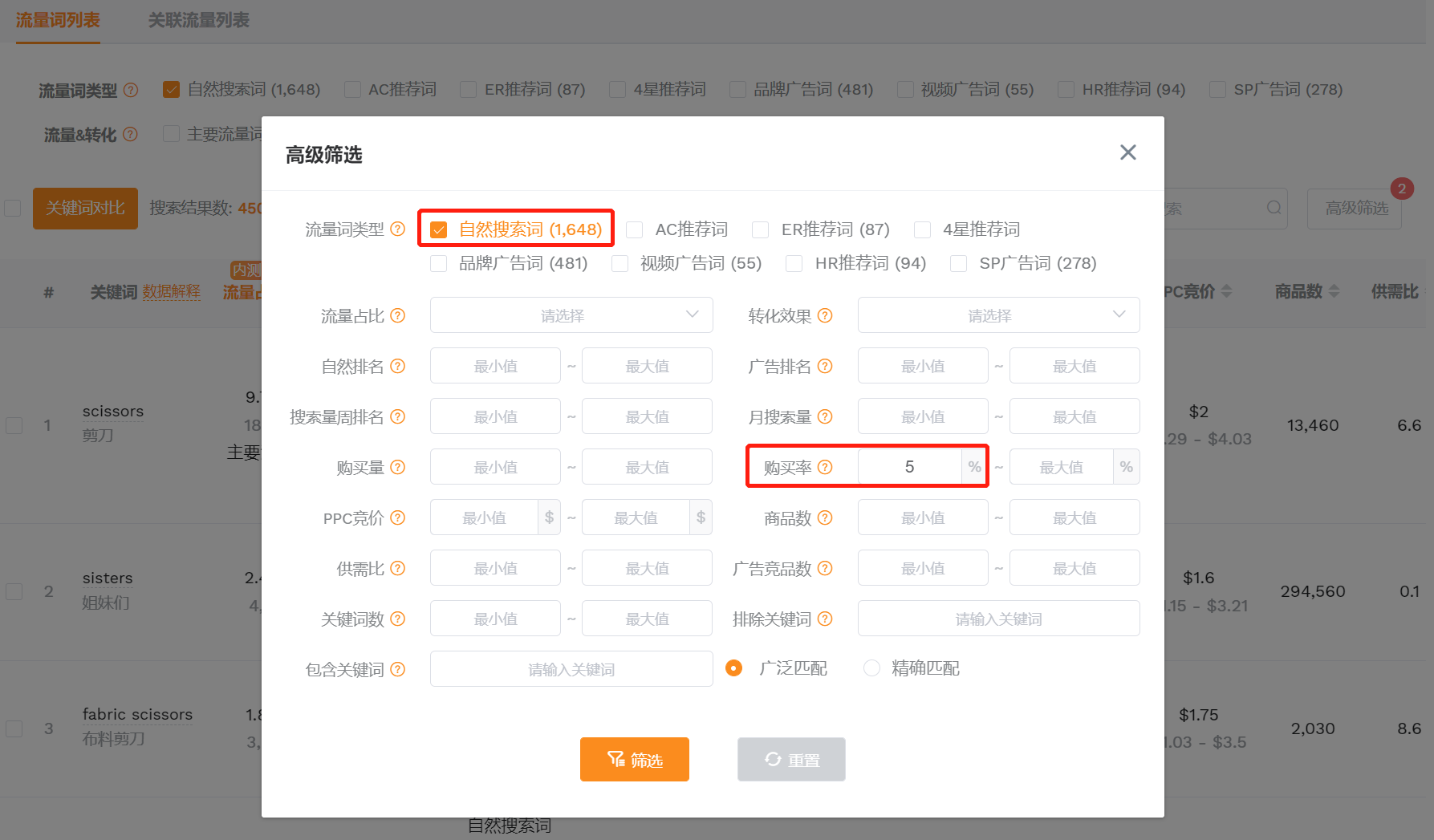Click help icon beside 广告竞品数
This screenshot has height=840, width=1434.
tap(825, 569)
